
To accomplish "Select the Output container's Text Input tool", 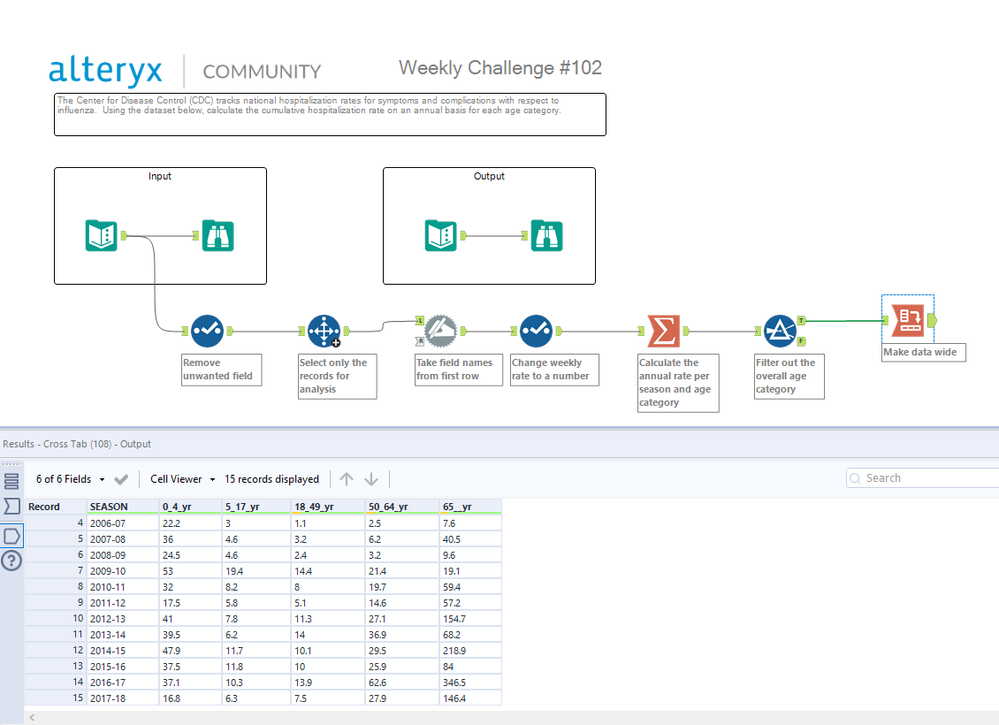I will [441, 236].
